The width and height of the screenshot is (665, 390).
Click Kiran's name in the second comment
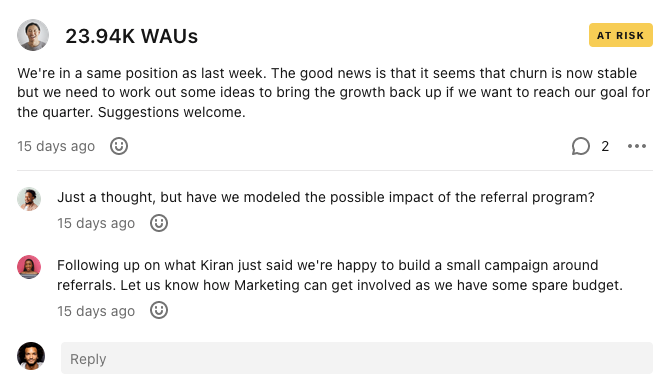pos(217,265)
